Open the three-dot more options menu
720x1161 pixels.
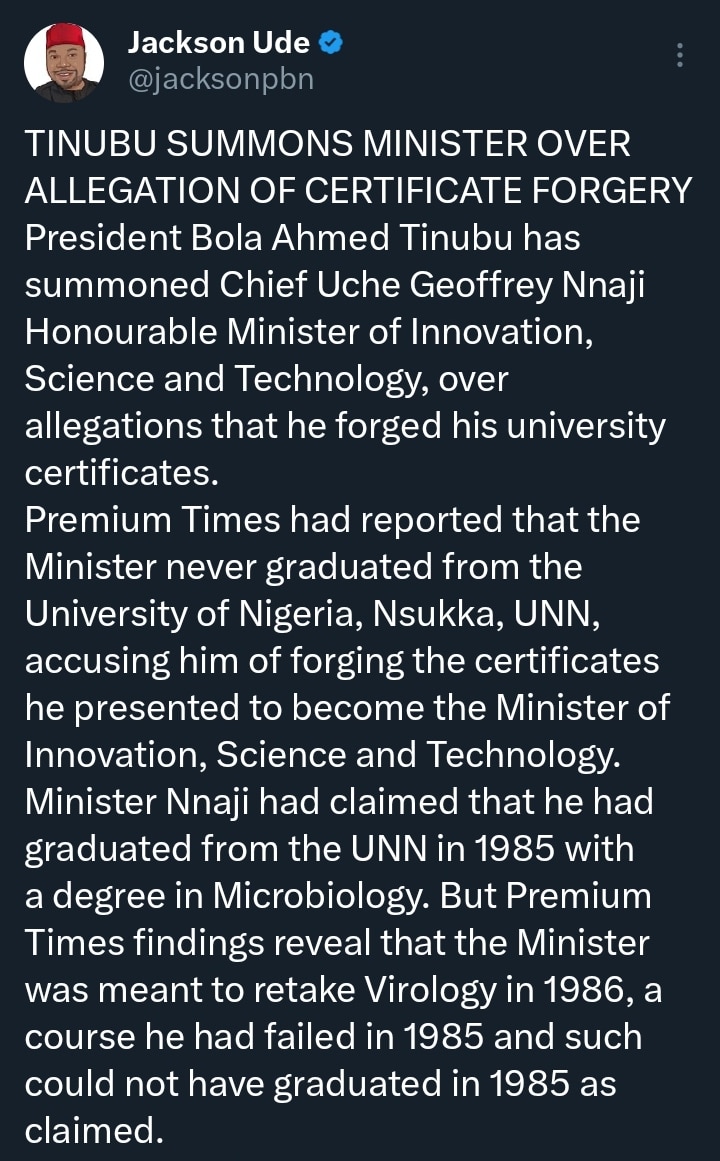coord(680,55)
